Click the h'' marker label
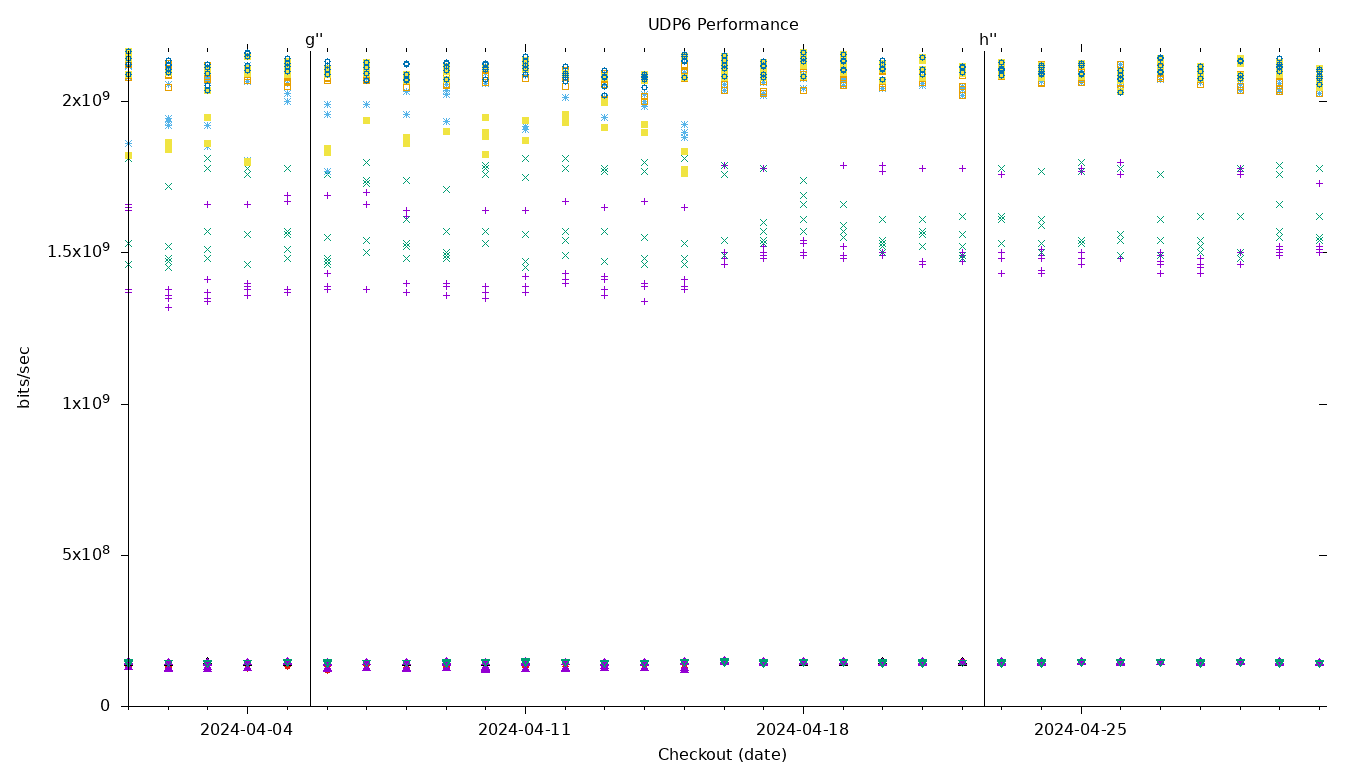 pyautogui.click(x=988, y=40)
